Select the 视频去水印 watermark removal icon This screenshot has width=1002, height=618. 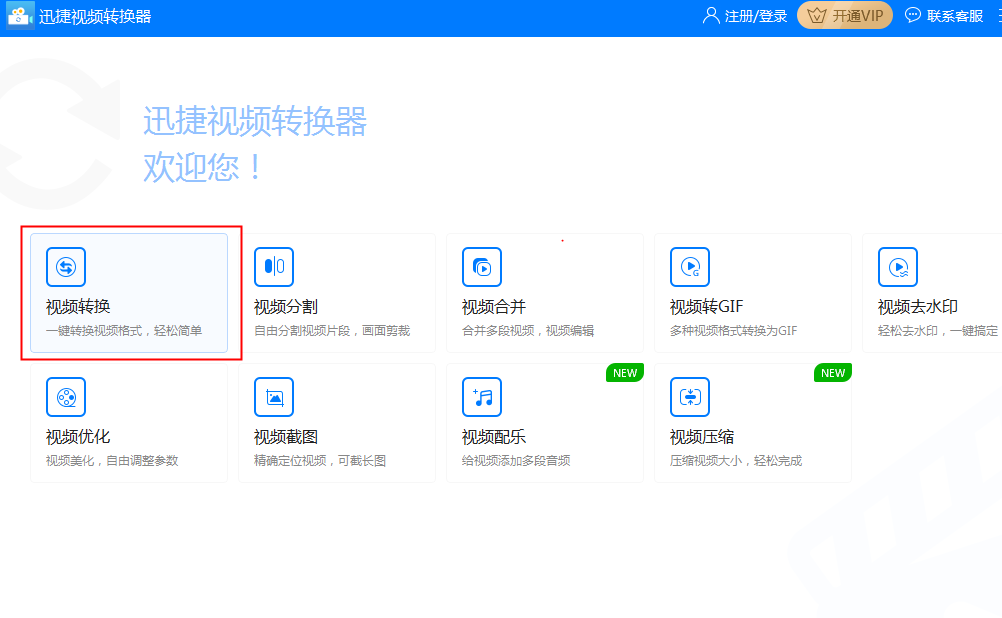point(897,266)
